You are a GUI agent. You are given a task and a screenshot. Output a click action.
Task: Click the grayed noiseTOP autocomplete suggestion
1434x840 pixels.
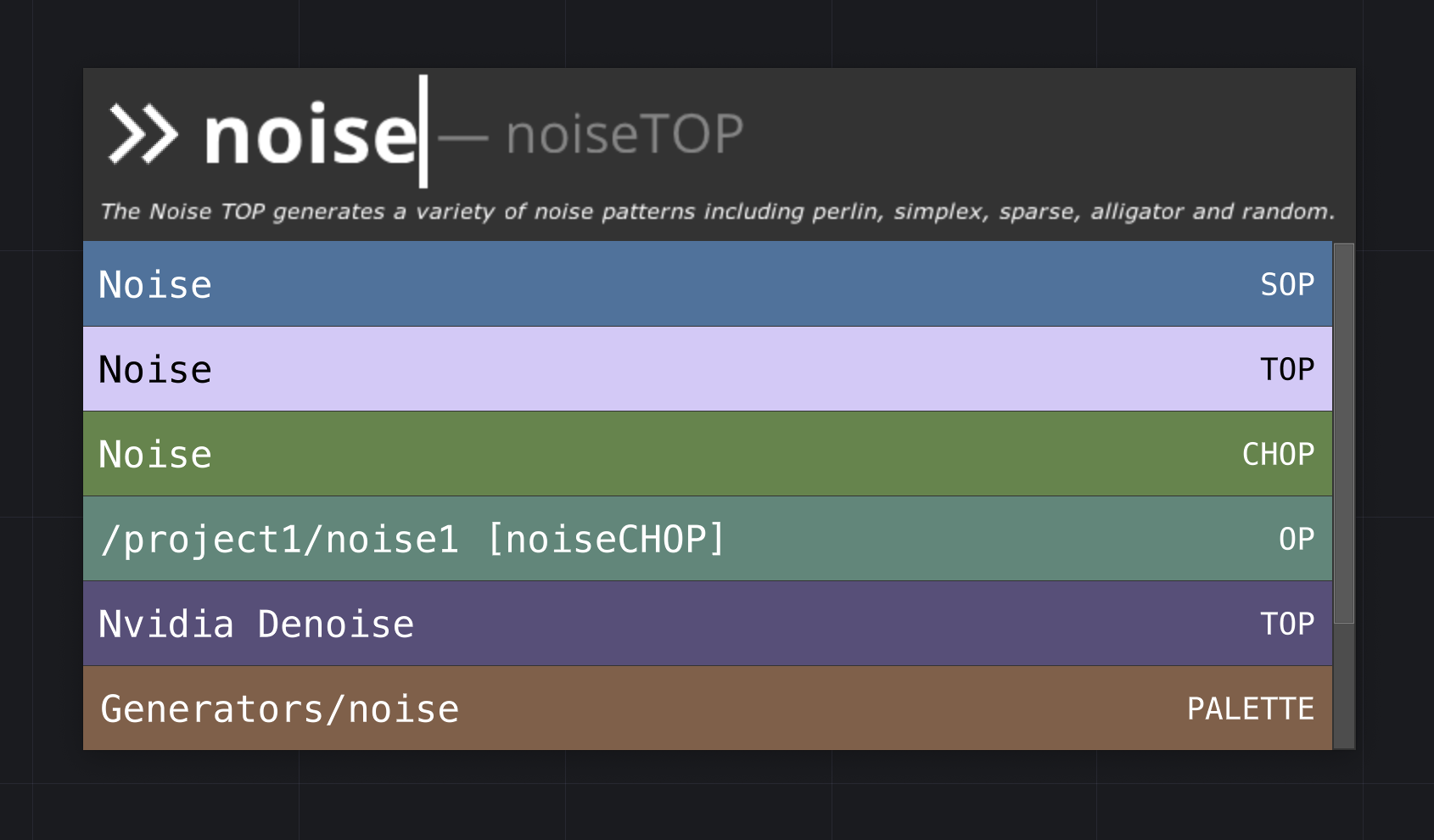click(x=625, y=134)
